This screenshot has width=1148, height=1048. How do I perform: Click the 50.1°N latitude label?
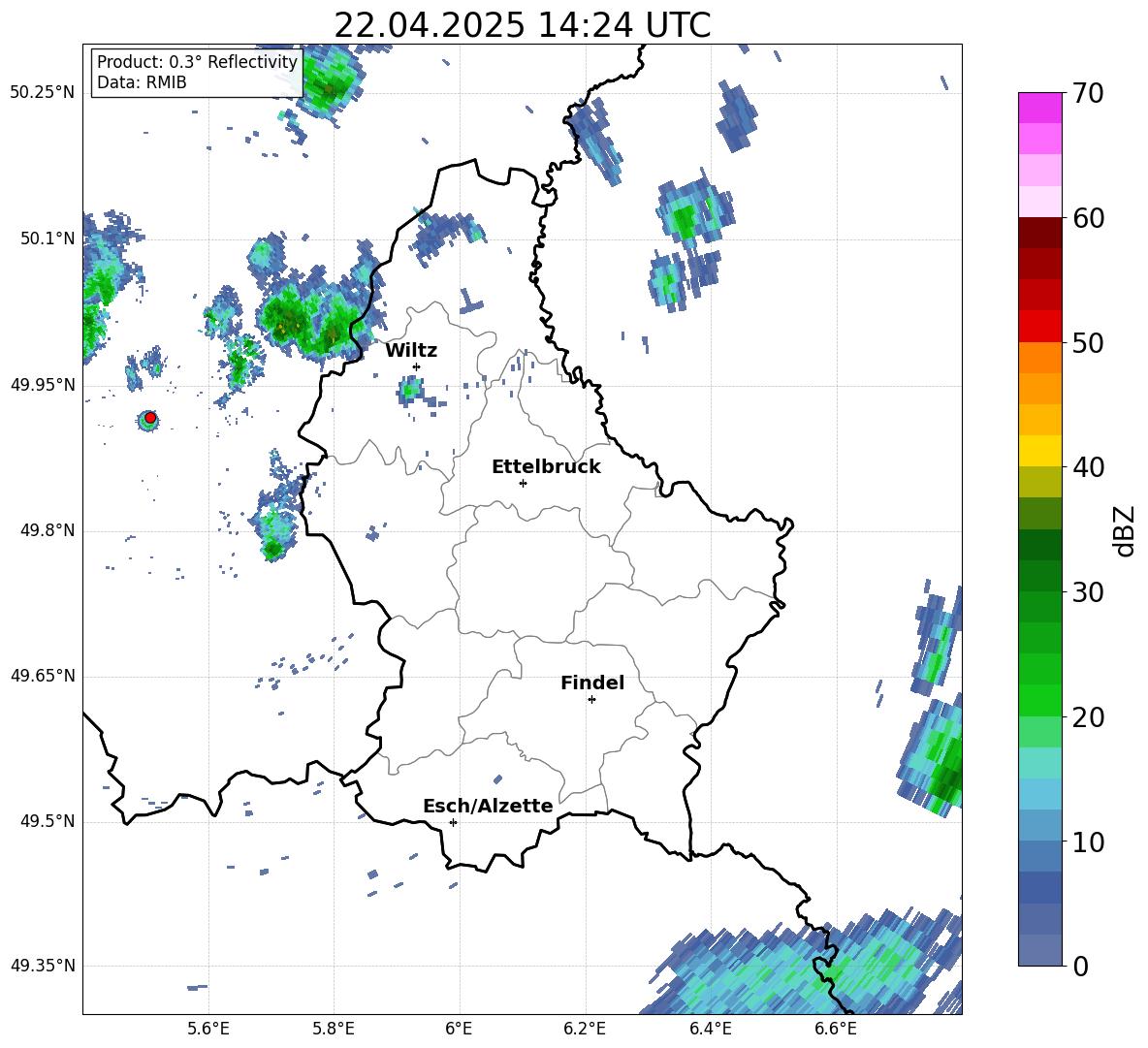tap(47, 238)
